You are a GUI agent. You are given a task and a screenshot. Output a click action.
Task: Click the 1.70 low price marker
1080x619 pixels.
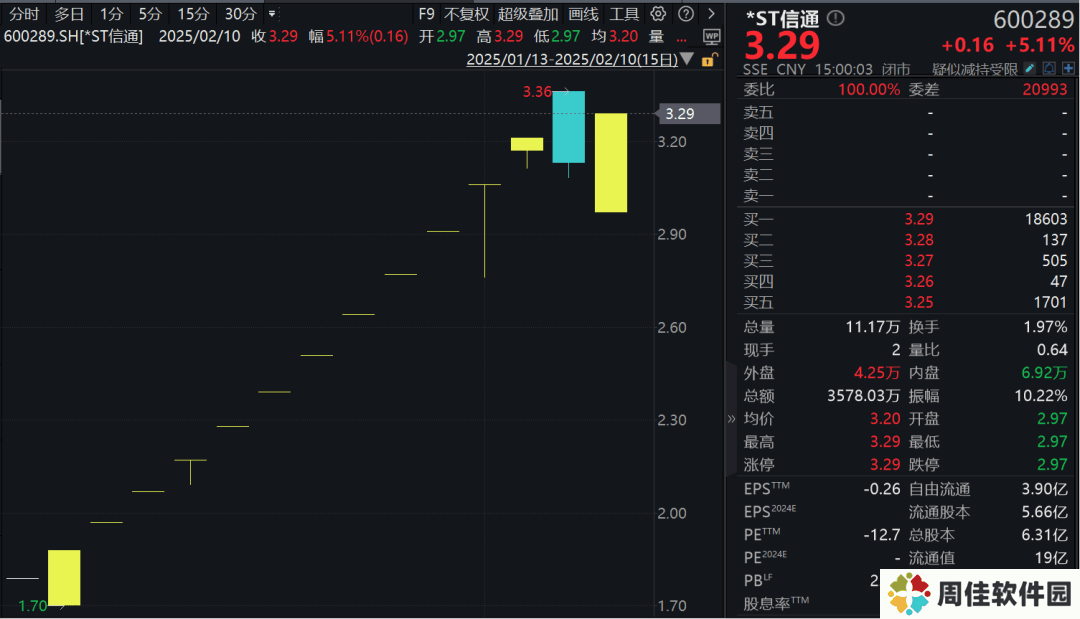pos(33,606)
